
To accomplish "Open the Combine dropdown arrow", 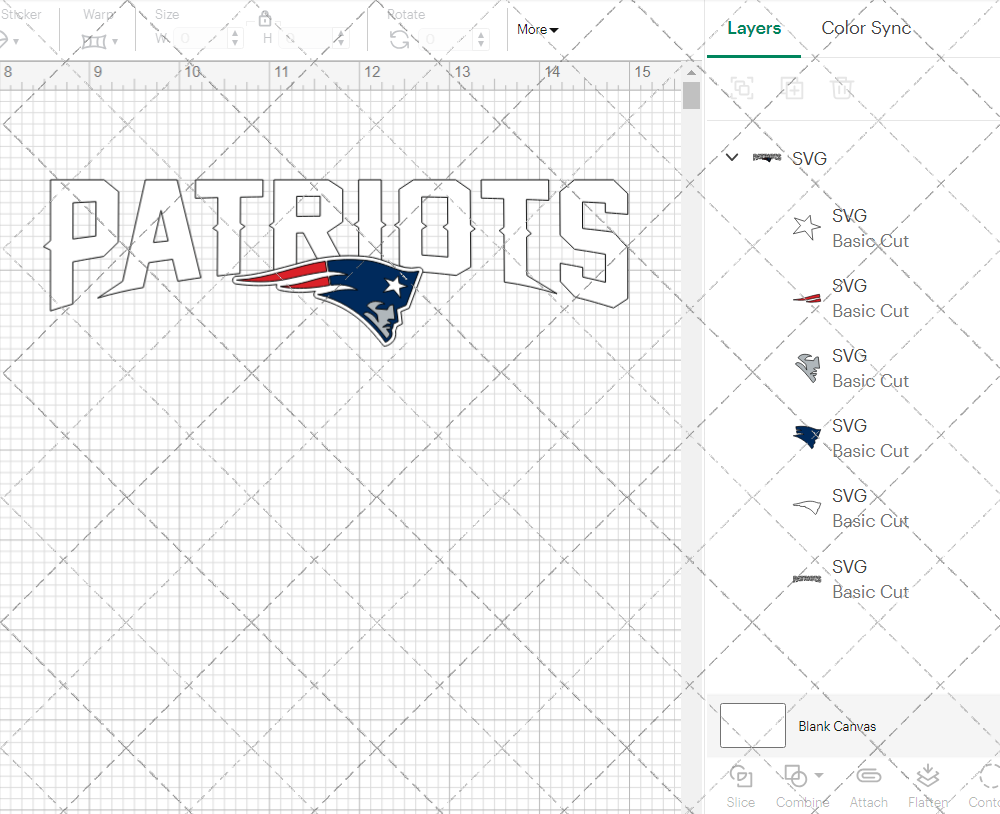I will pos(819,776).
